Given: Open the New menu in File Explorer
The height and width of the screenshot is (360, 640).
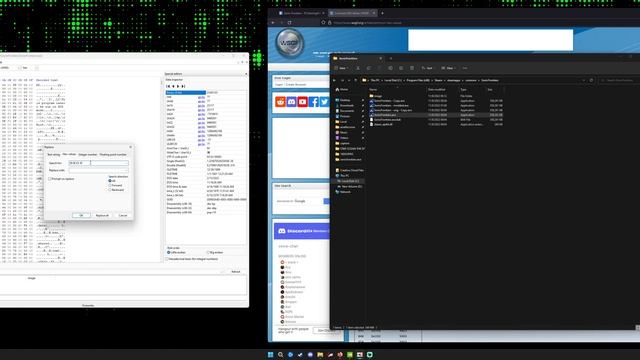Looking at the screenshot, I should pos(341,68).
